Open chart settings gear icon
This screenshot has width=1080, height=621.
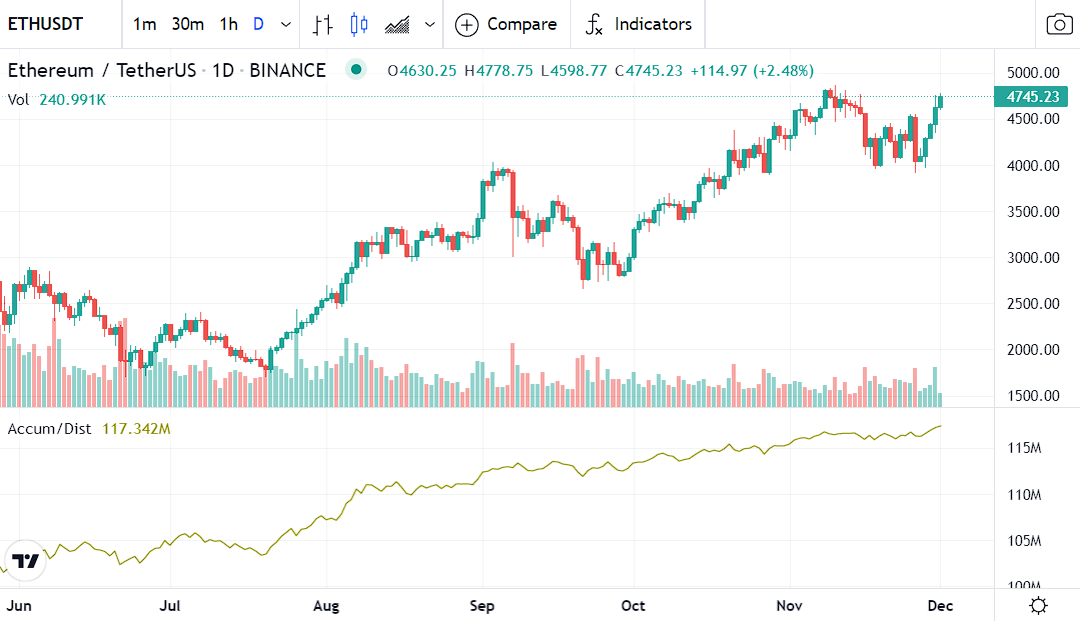point(1038,605)
